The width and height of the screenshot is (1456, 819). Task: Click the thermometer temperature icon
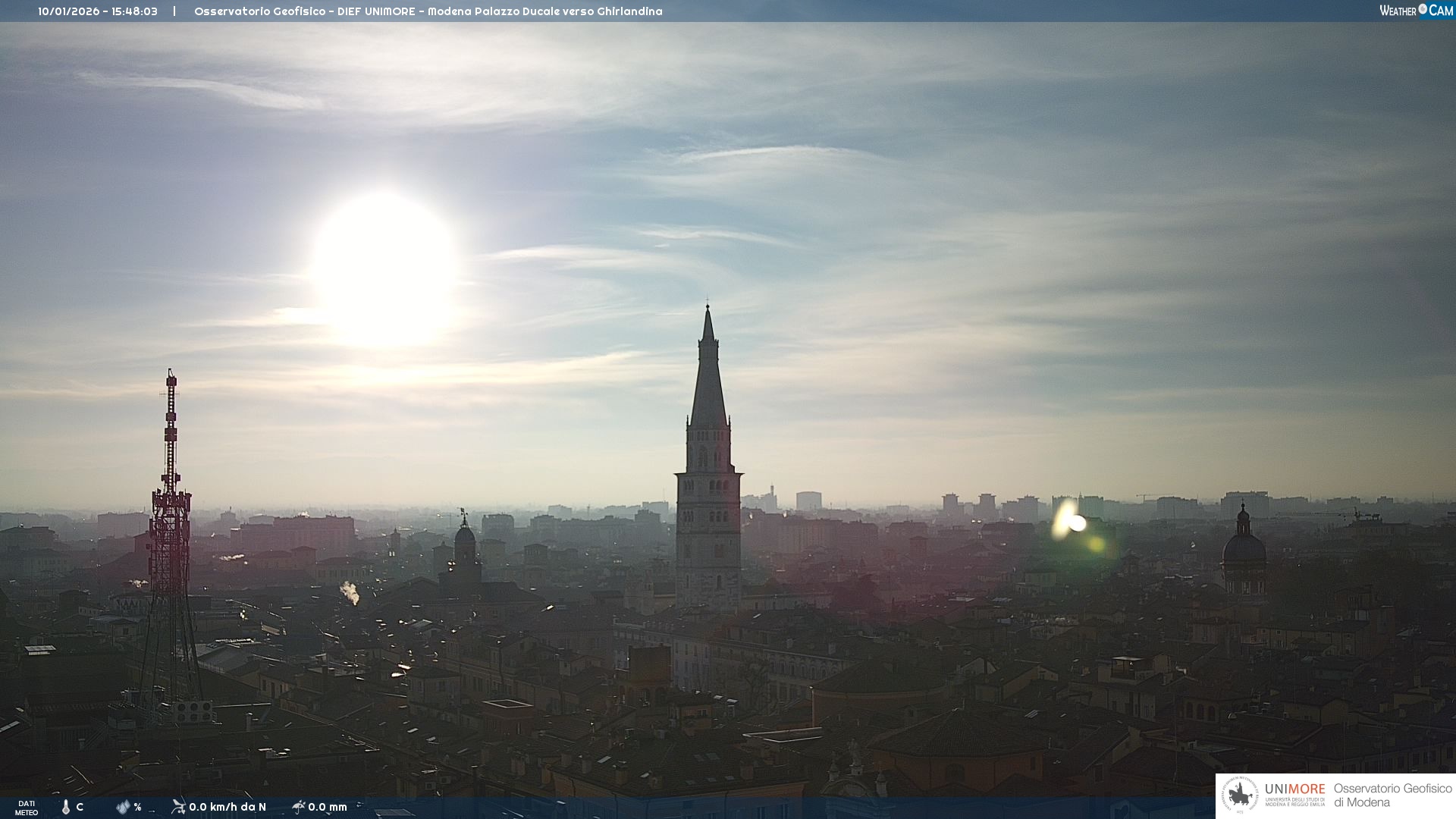[x=66, y=807]
